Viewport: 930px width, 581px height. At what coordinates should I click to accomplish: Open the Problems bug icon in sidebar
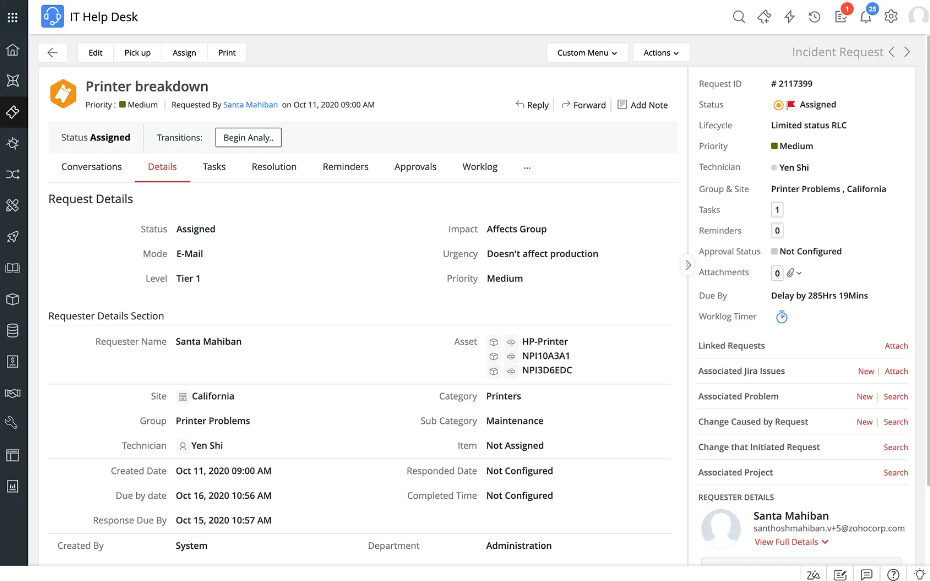click(x=12, y=143)
